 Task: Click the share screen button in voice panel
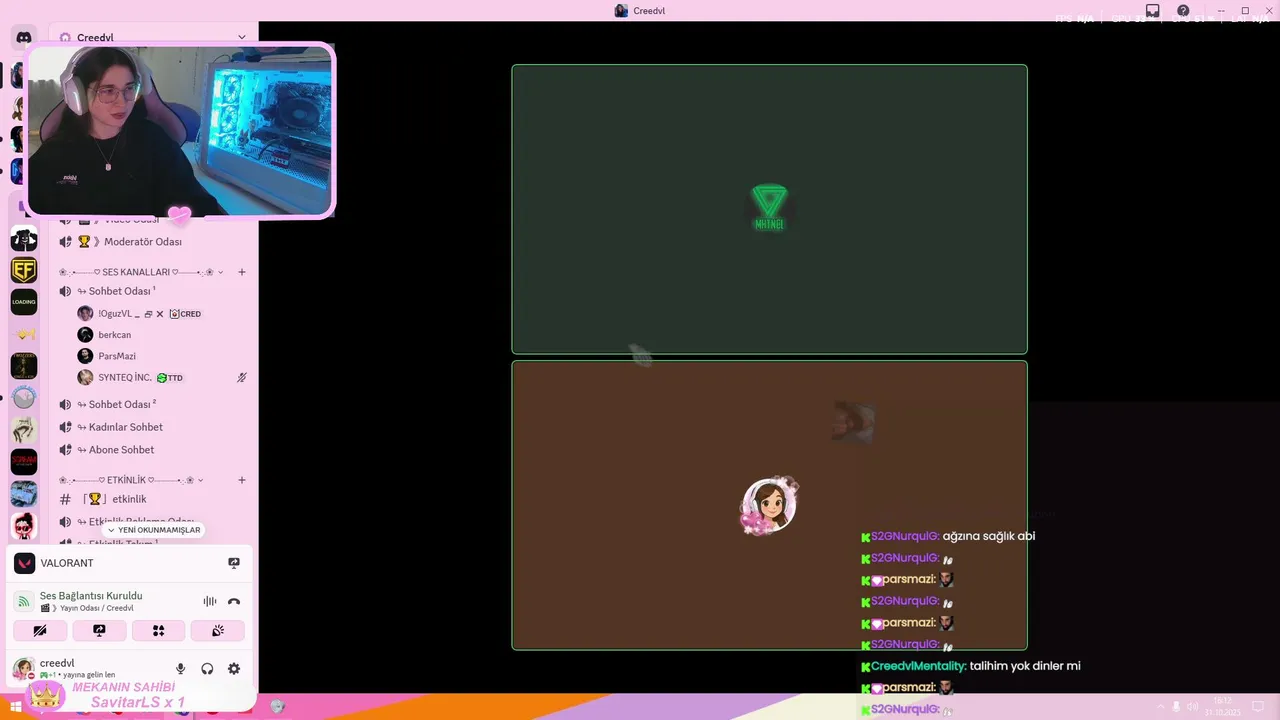point(99,630)
